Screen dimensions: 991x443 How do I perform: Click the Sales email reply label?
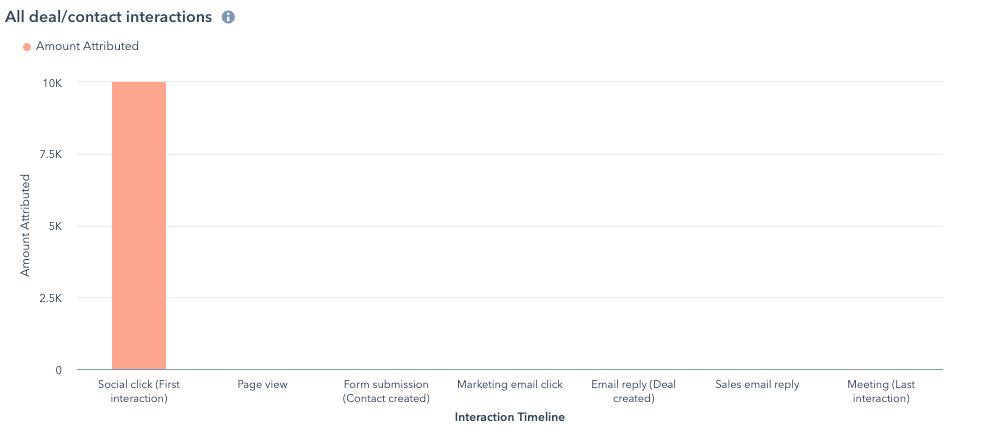pos(757,384)
